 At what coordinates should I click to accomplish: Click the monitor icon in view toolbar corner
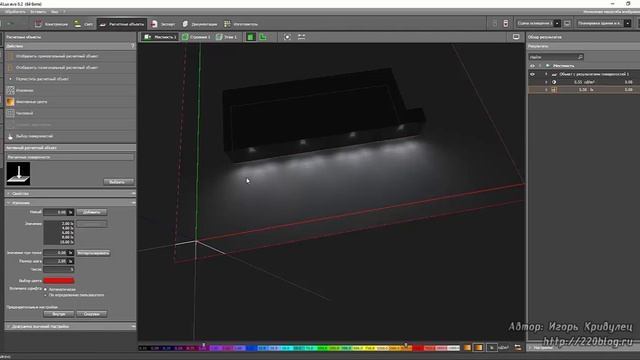pyautogui.click(x=516, y=37)
